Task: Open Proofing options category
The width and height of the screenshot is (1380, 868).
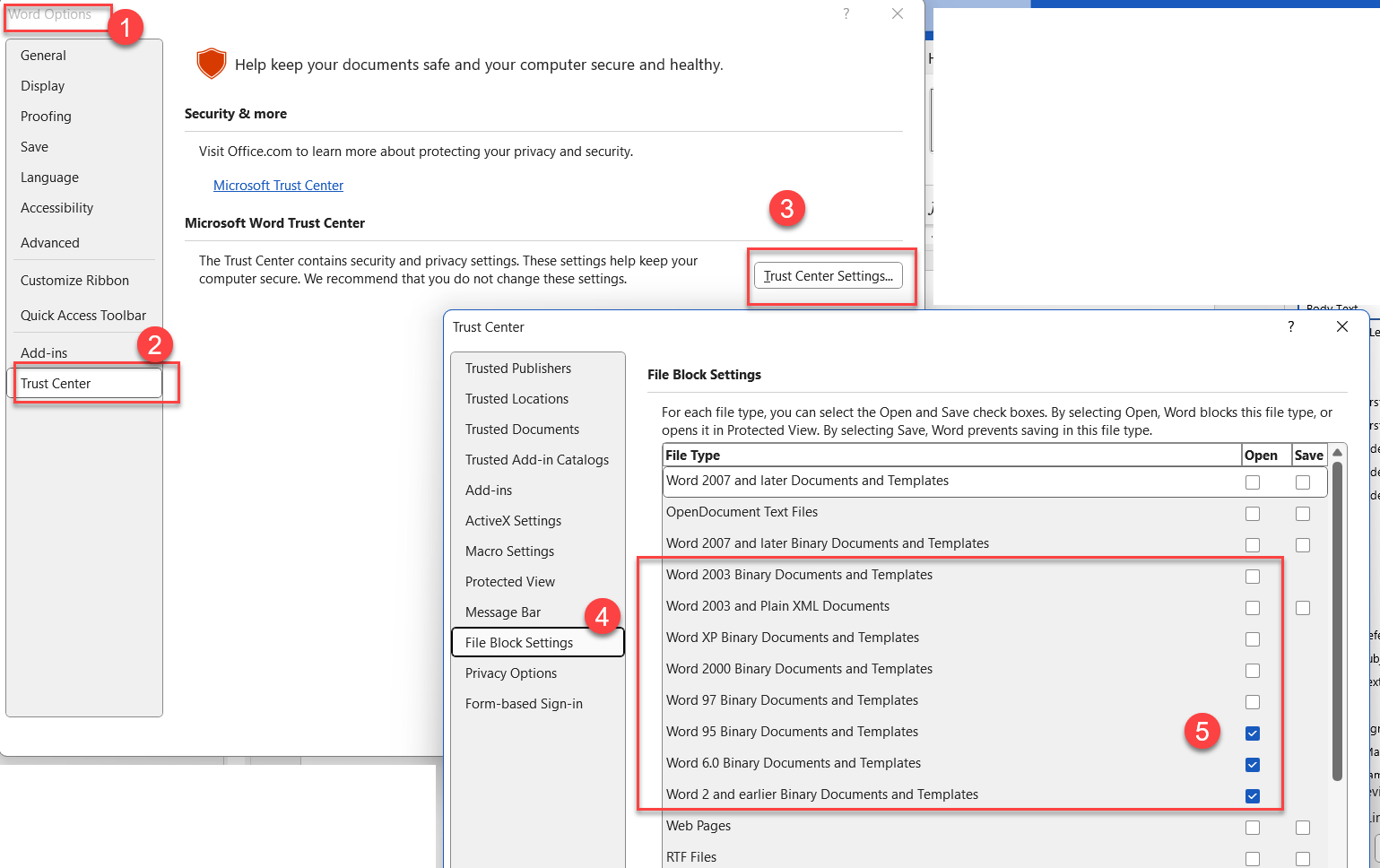Action: (x=84, y=117)
